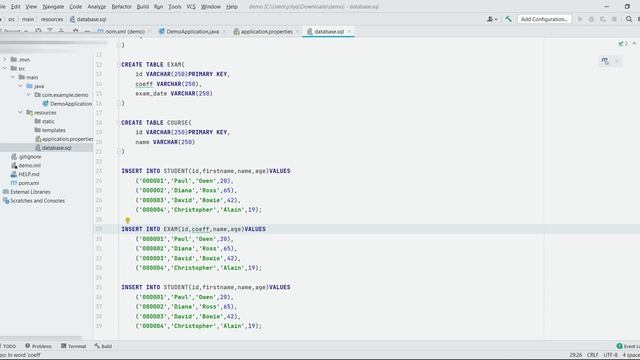Image resolution: width=640 pixels, height=360 pixels.
Task: Click the 29:26 cursor position widget
Action: coord(576,355)
